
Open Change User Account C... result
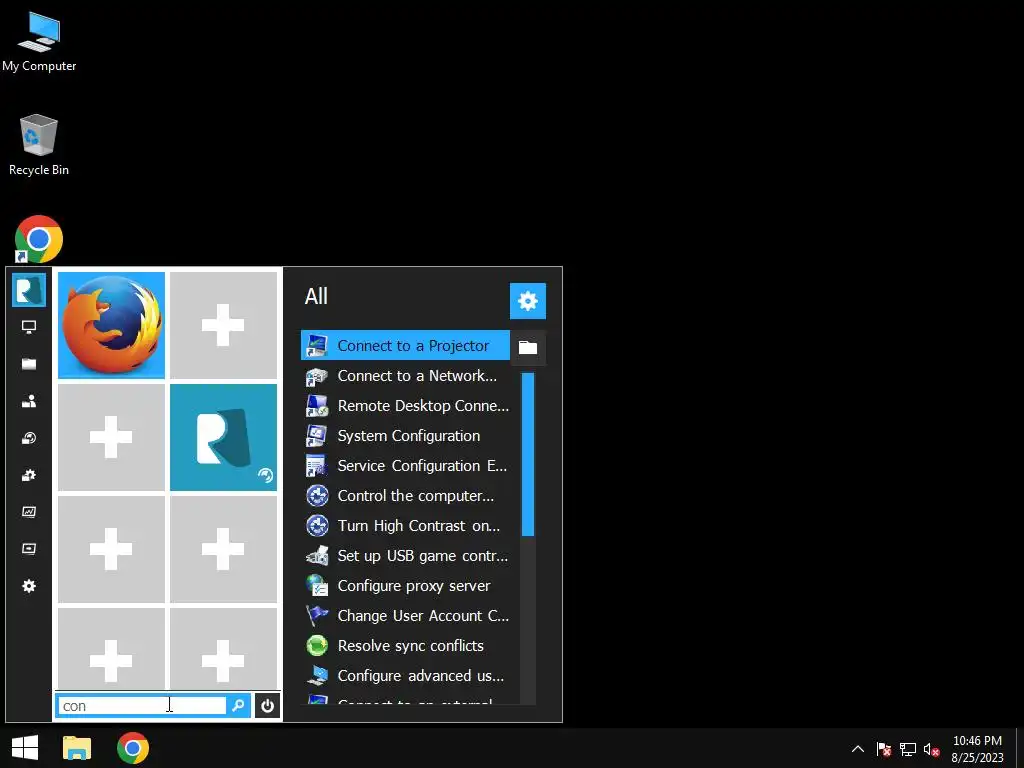405,616
